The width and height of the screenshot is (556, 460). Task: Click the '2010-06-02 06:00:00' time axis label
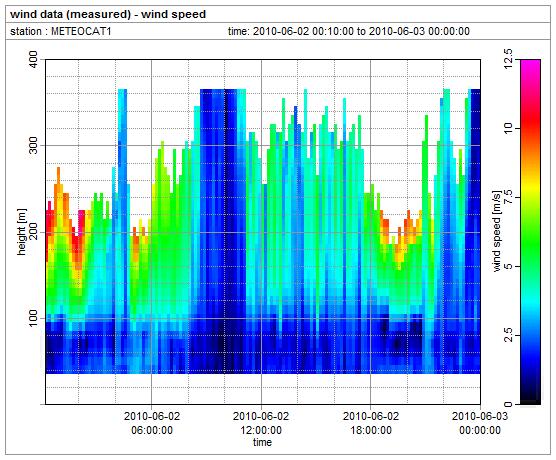pyautogui.click(x=152, y=423)
